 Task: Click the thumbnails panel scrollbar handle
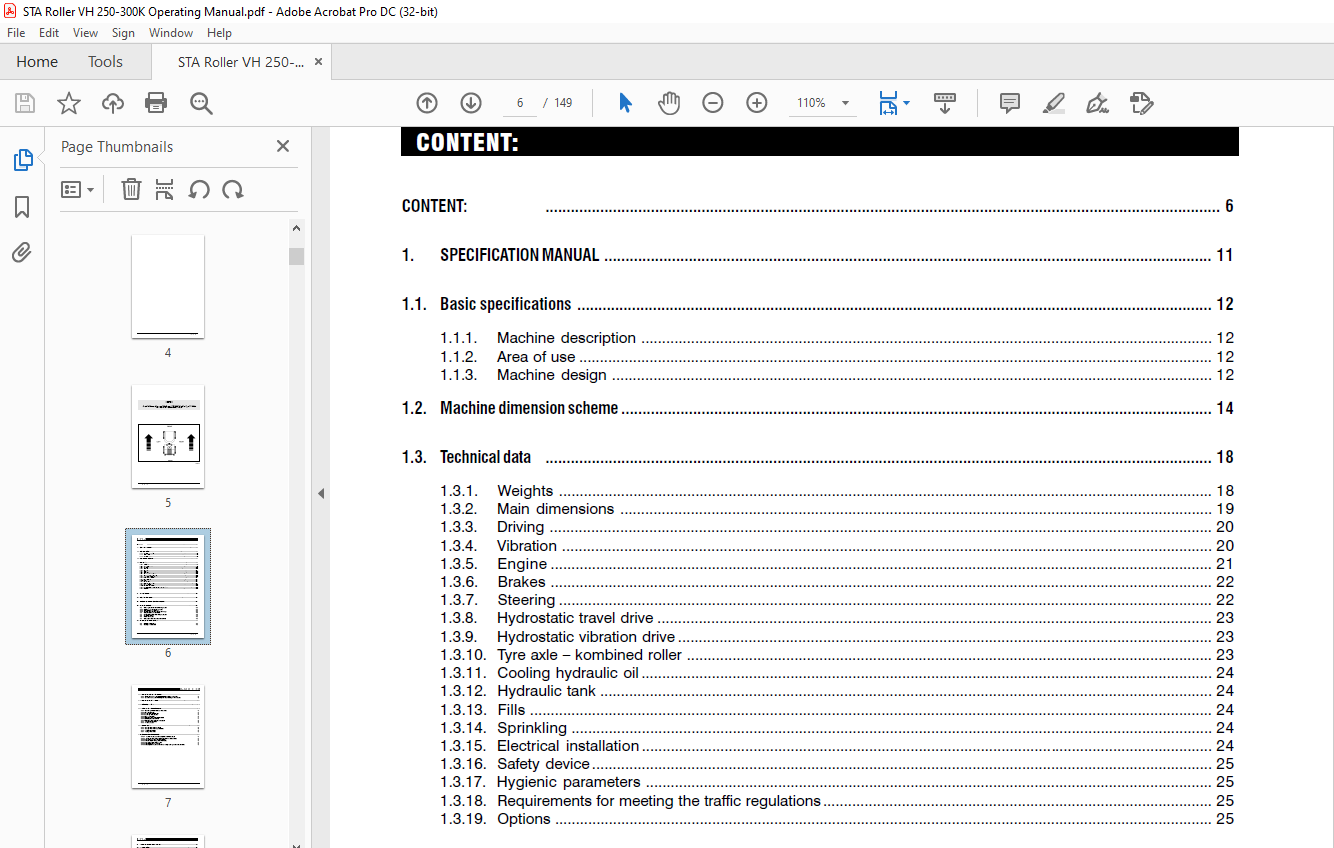(296, 255)
